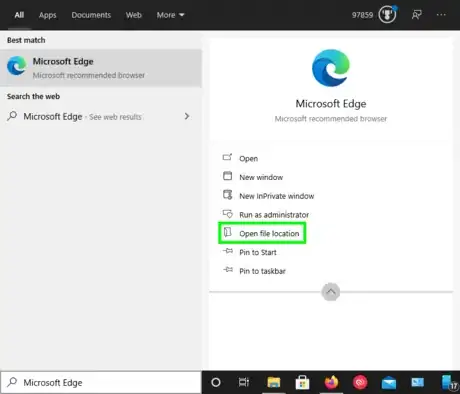Click the Best match heading
Screen dimensions: 460x394
(x=26, y=40)
